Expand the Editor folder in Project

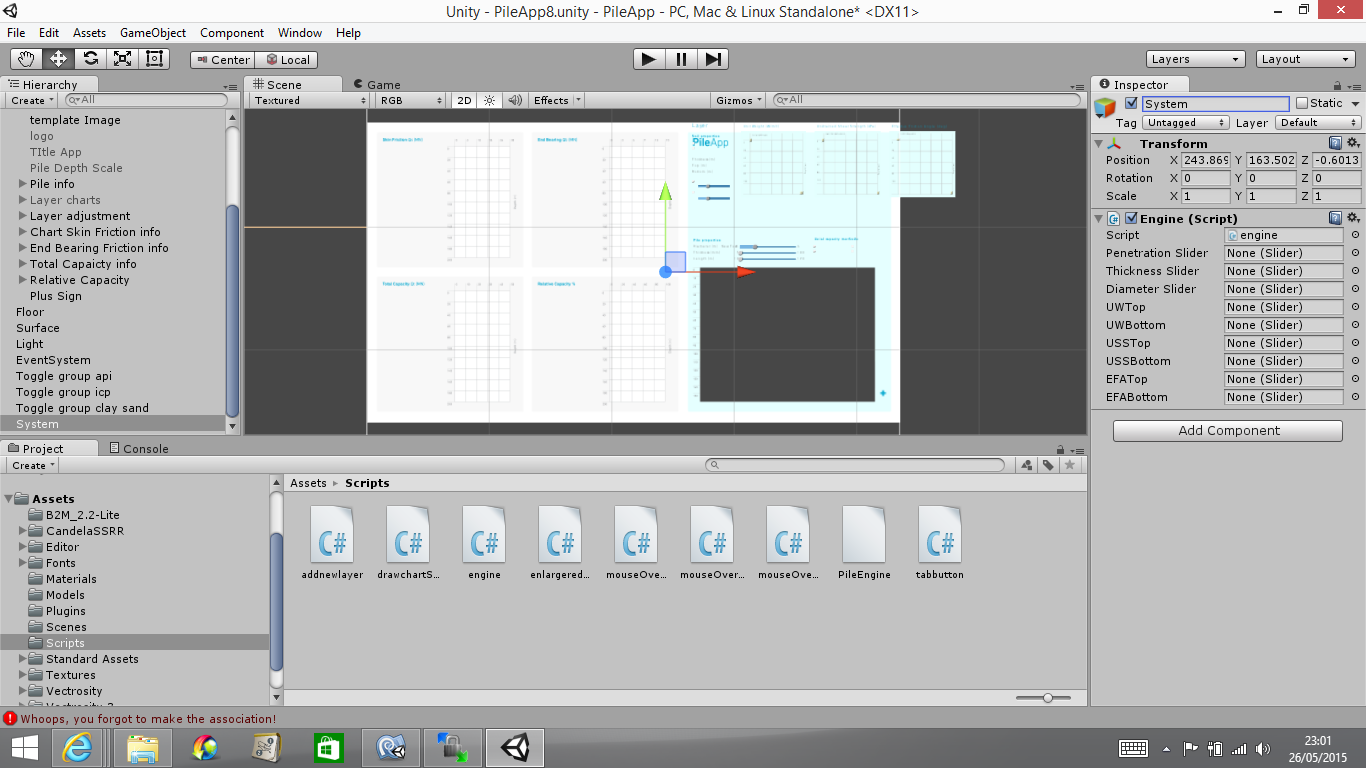pos(23,547)
